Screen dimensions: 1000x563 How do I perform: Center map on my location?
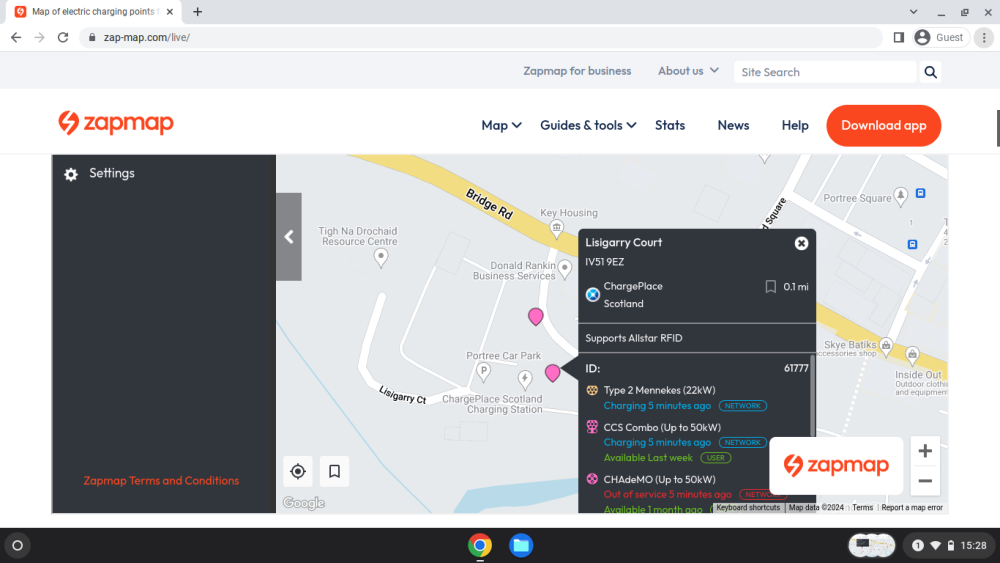click(x=298, y=472)
